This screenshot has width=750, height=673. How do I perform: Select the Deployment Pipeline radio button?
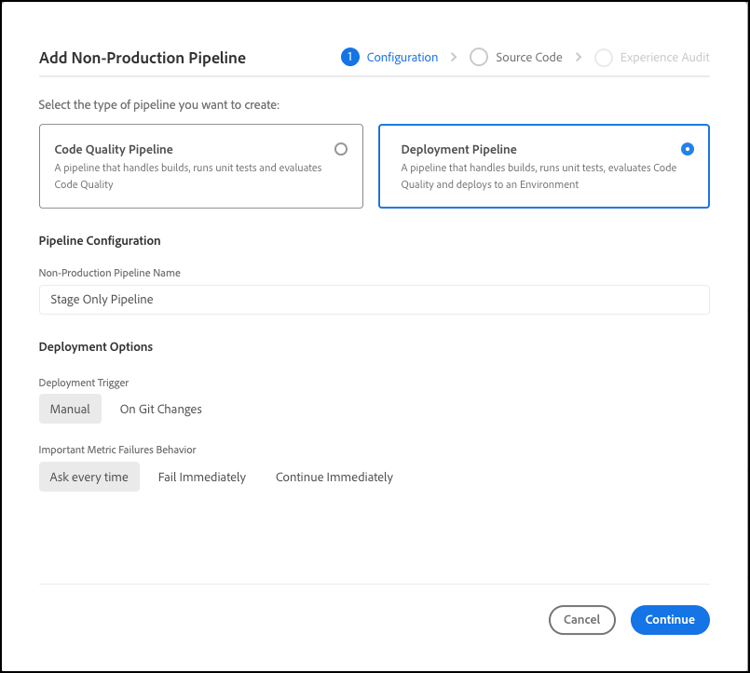pyautogui.click(x=687, y=149)
